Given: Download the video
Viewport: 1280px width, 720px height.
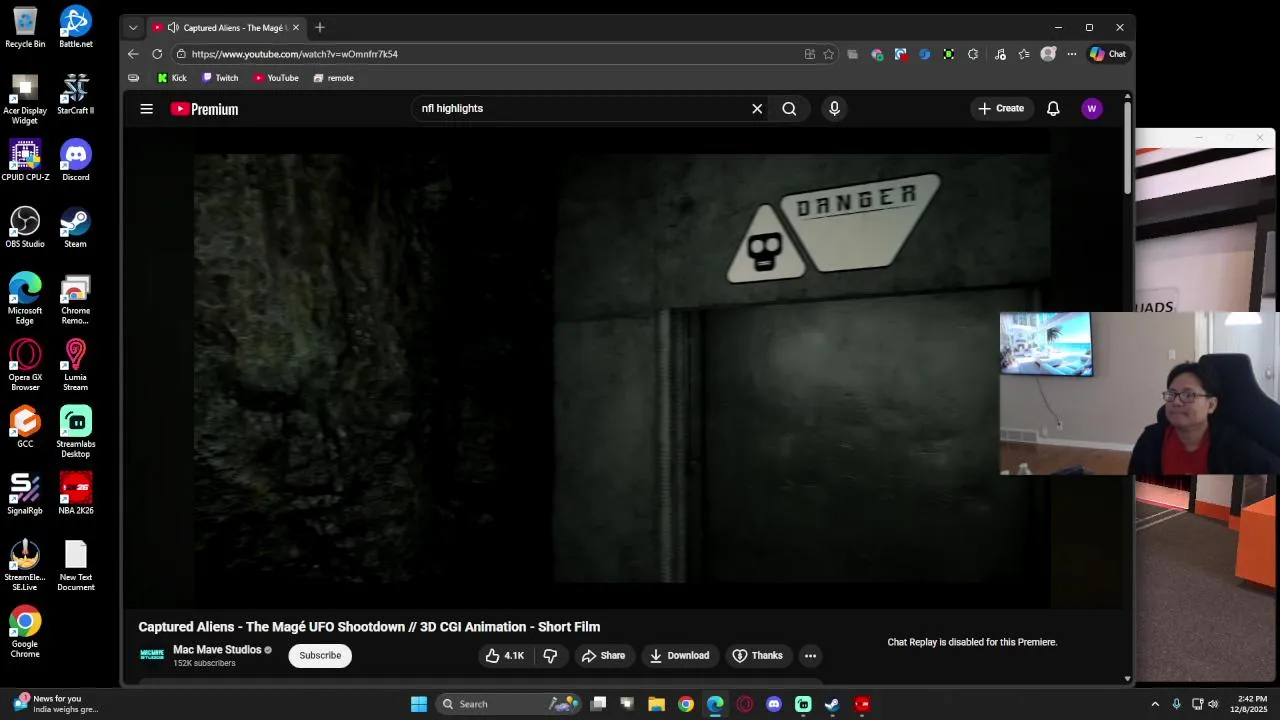Looking at the screenshot, I should click(x=679, y=656).
